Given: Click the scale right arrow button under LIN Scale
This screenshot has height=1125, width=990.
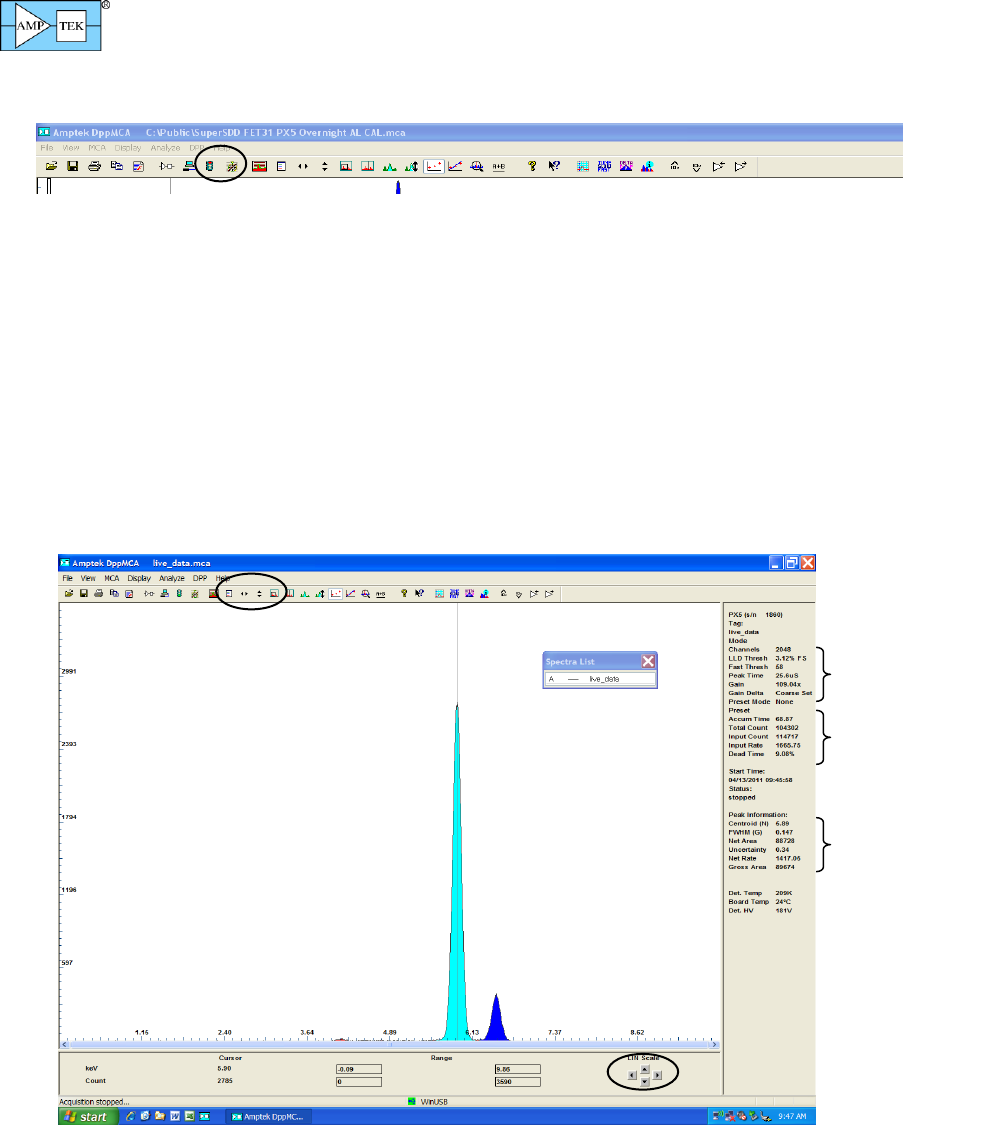Looking at the screenshot, I should coord(657,1075).
